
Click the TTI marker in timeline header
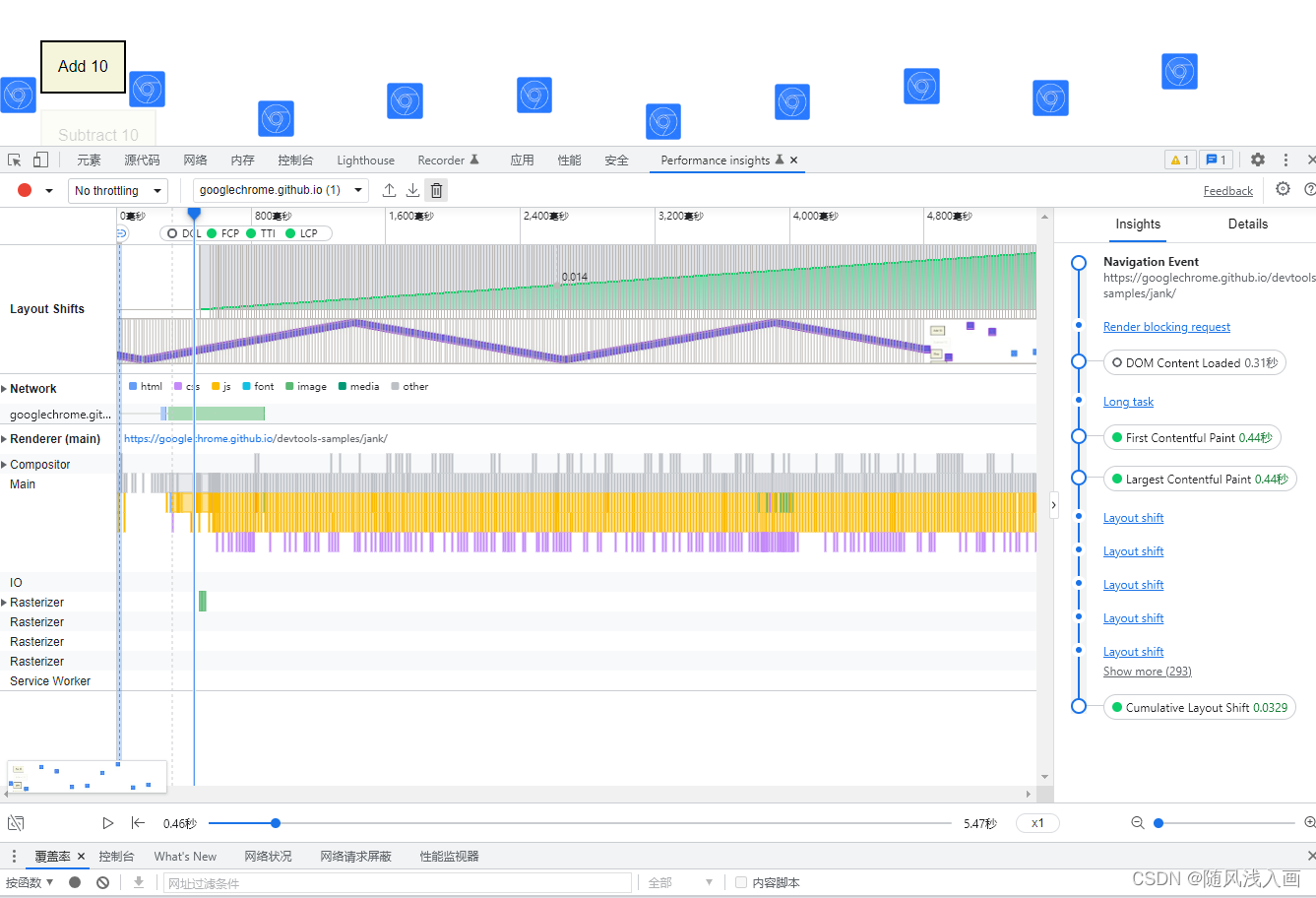coord(261,233)
